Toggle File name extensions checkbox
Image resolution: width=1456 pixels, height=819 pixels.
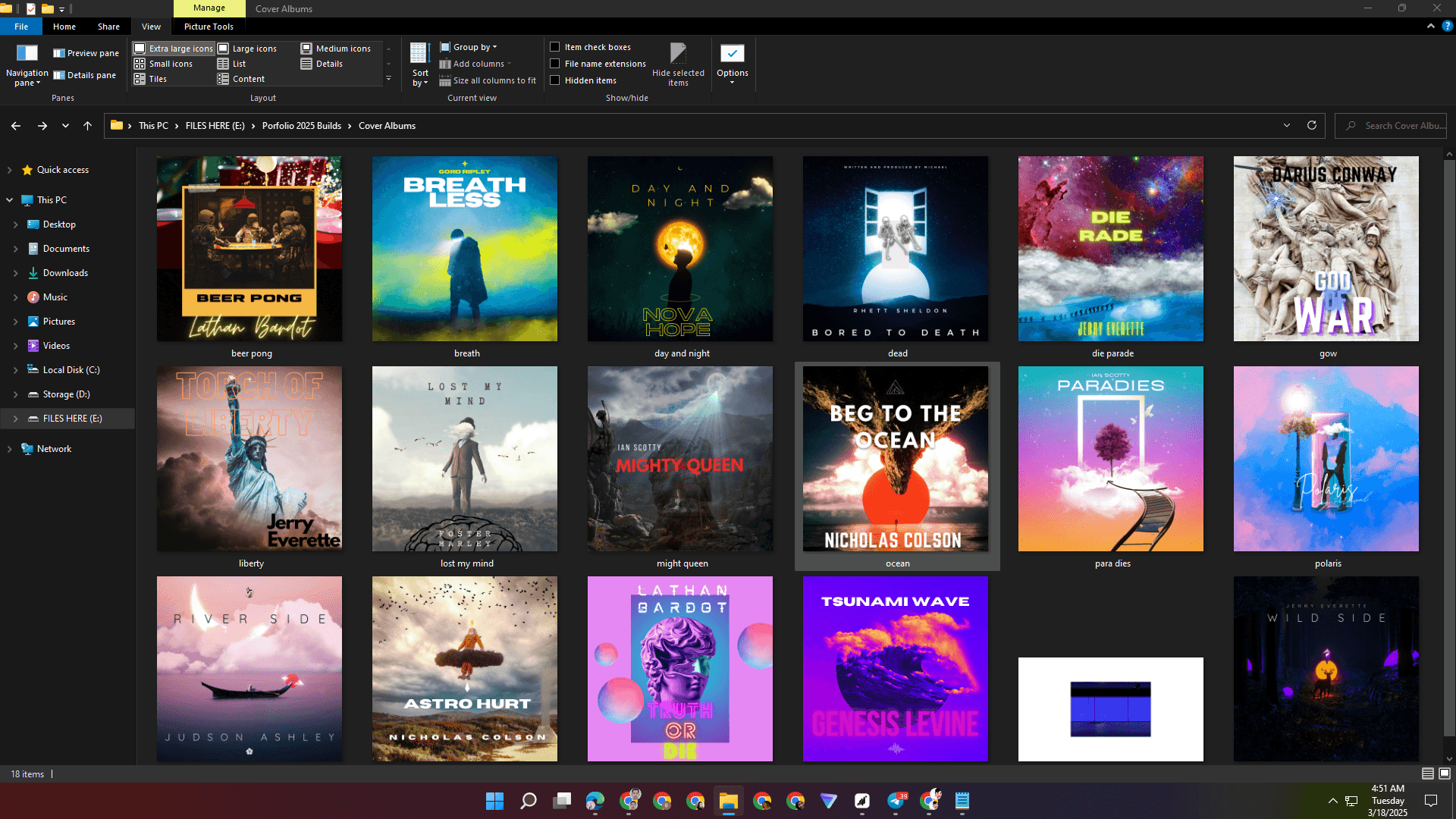click(555, 64)
